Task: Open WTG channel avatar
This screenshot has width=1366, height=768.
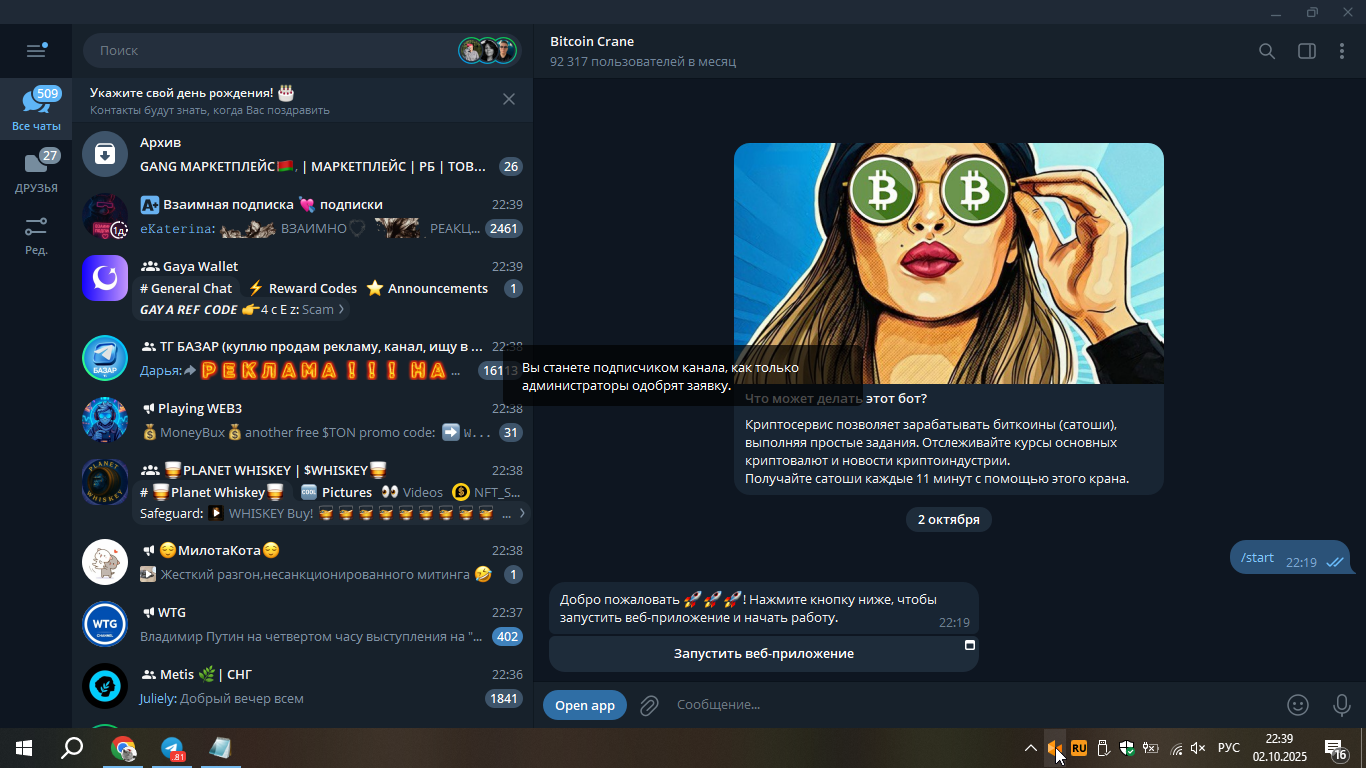Action: click(105, 624)
